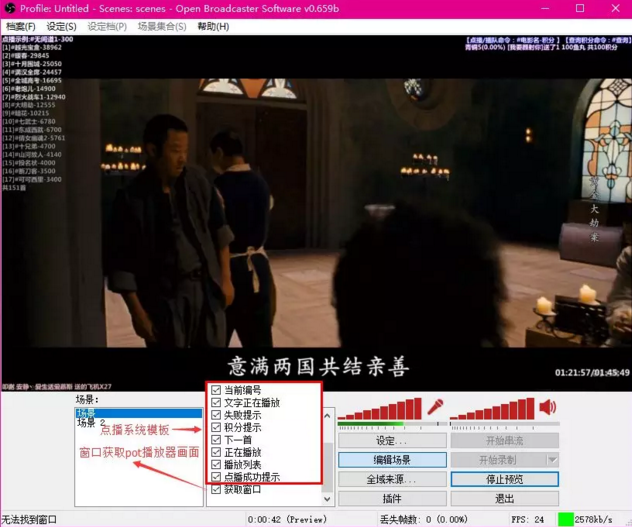Toggle the 点播成功提示 checkbox
The image size is (632, 527).
pos(216,477)
